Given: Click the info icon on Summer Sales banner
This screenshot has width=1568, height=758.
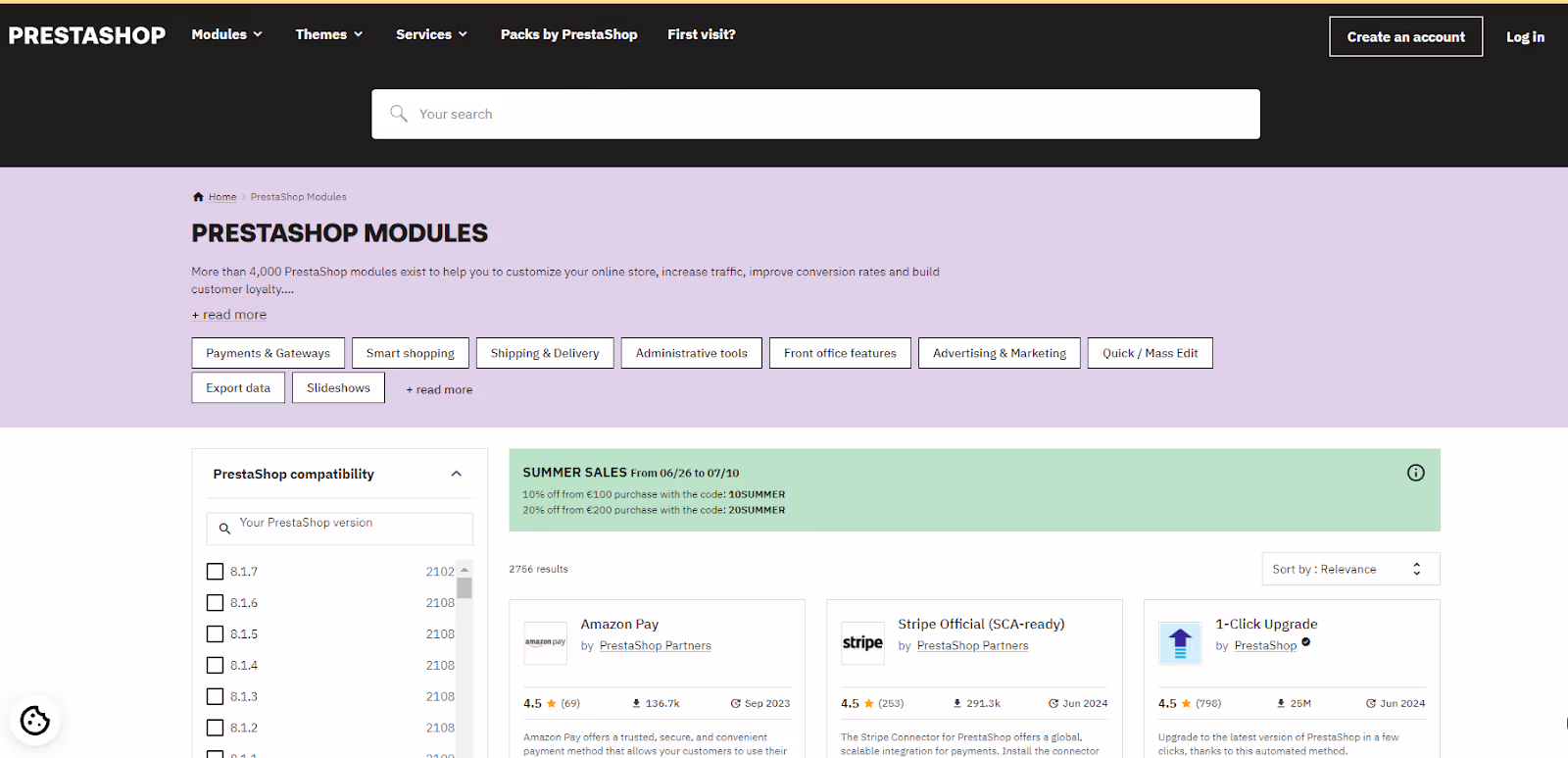Looking at the screenshot, I should (1416, 473).
